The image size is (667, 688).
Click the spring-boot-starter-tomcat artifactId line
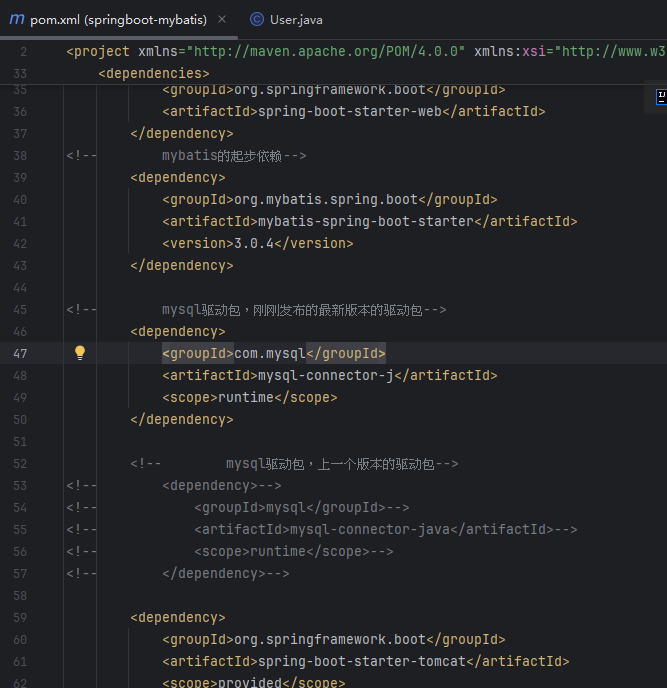pos(366,661)
